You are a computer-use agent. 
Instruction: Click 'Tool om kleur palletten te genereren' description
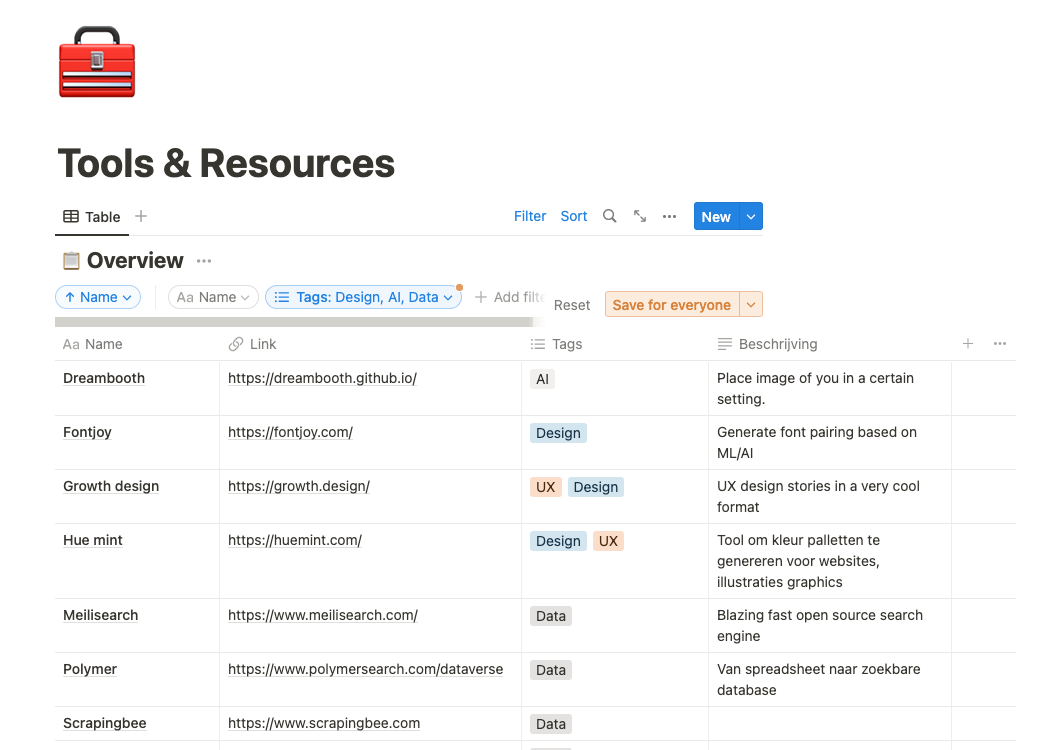pyautogui.click(x=829, y=561)
